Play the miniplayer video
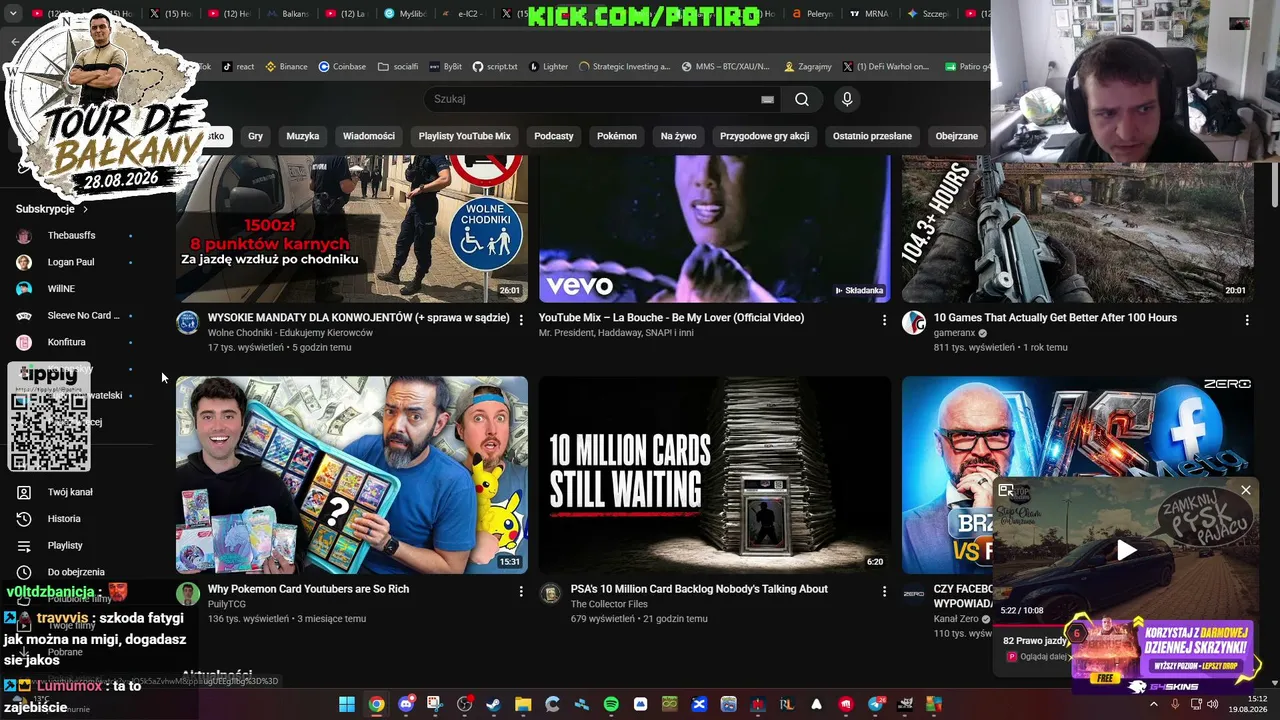Screen dimensions: 1280x720 point(1126,549)
